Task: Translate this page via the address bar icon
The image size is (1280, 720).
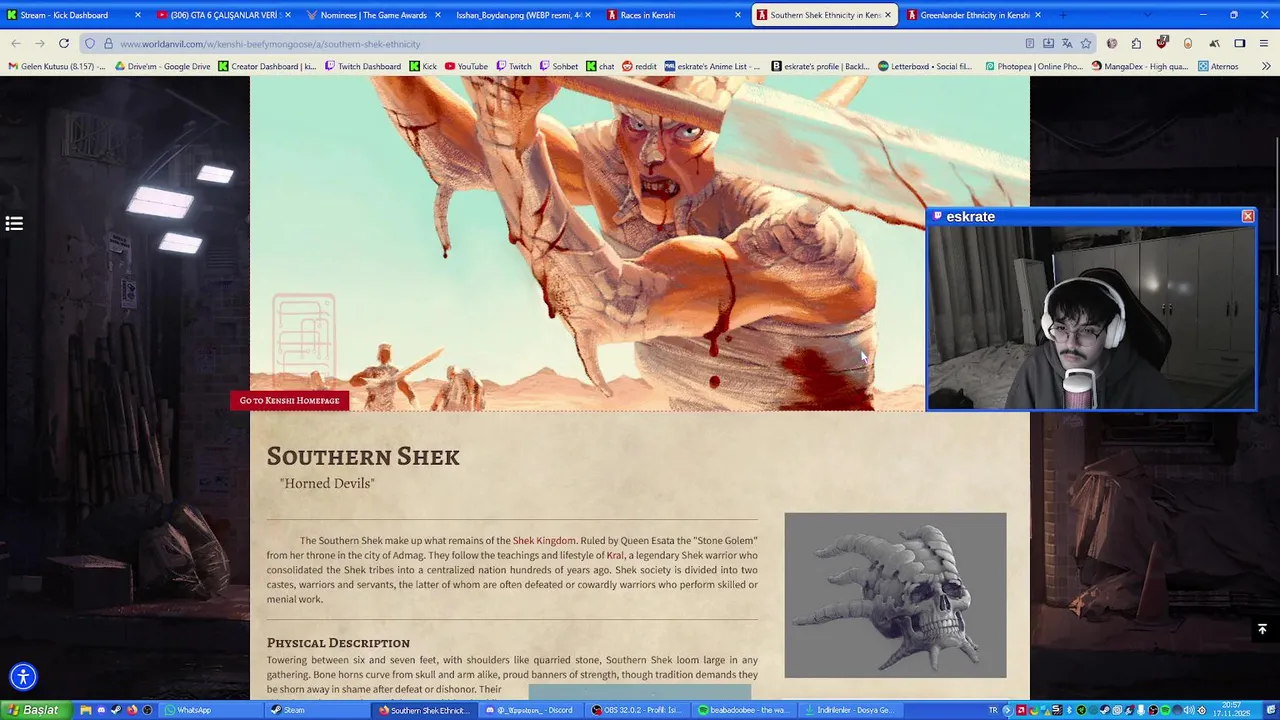Action: pyautogui.click(x=1067, y=43)
